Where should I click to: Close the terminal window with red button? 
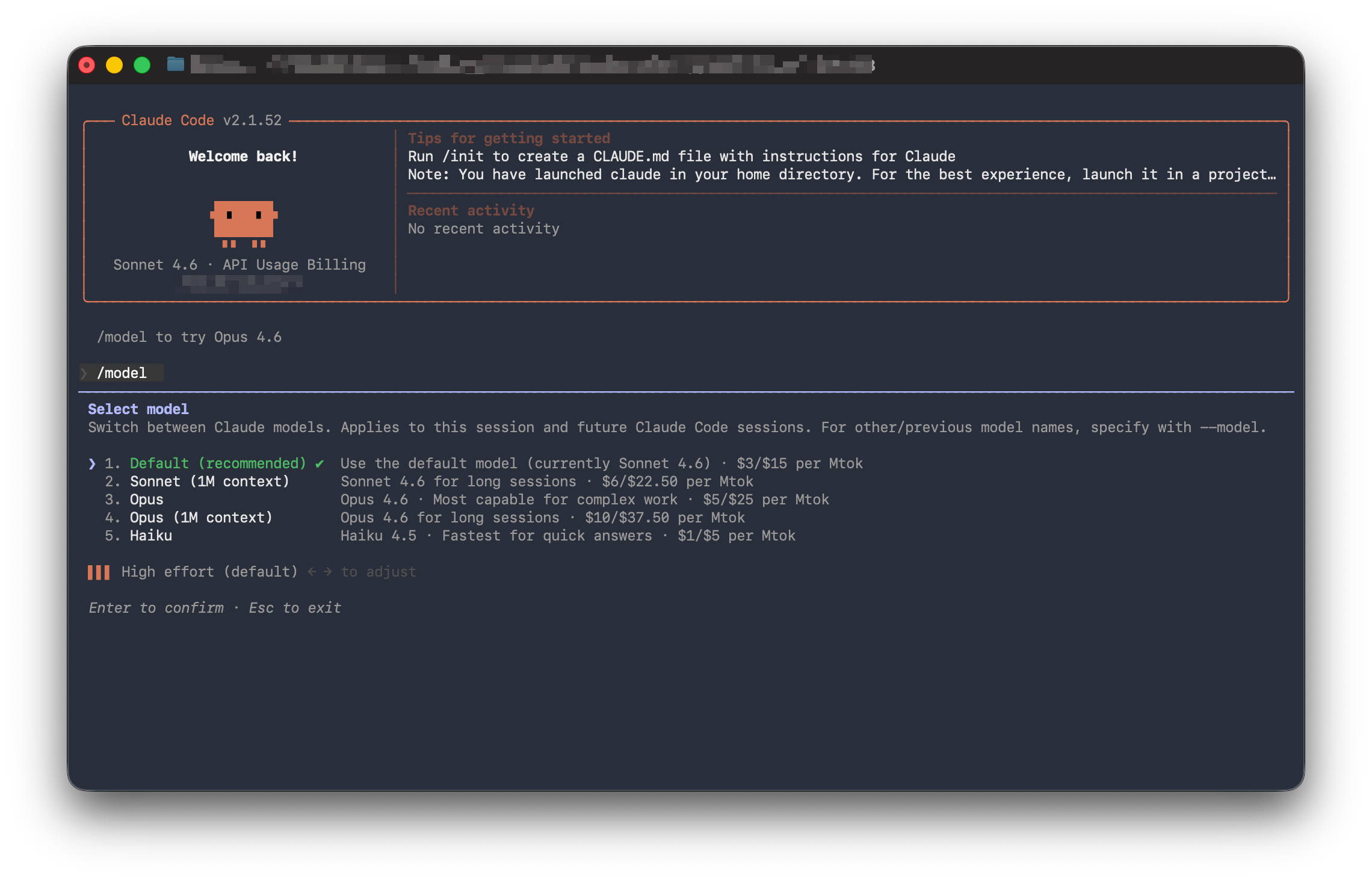click(87, 64)
